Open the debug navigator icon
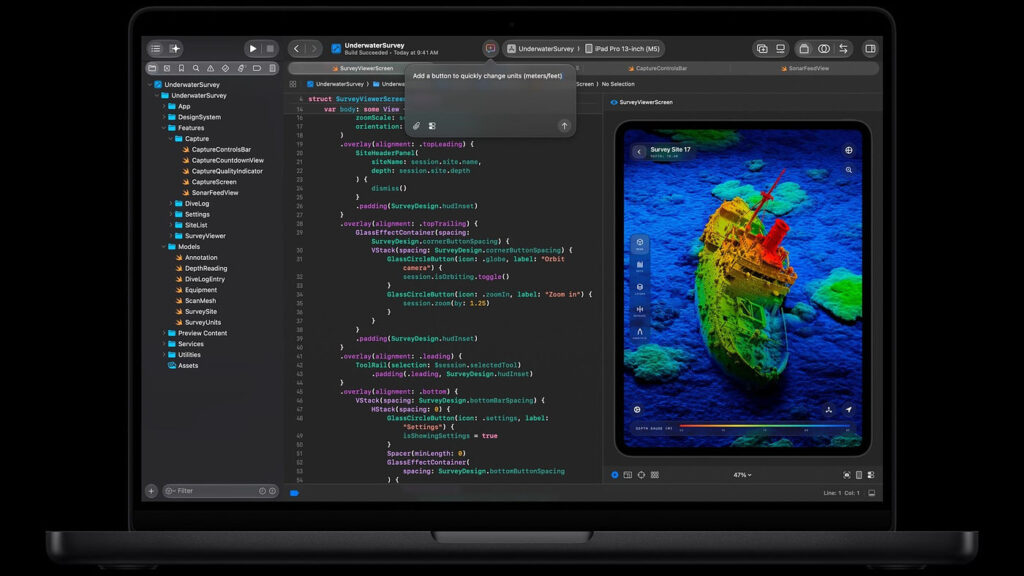The width and height of the screenshot is (1024, 576). [x=241, y=68]
